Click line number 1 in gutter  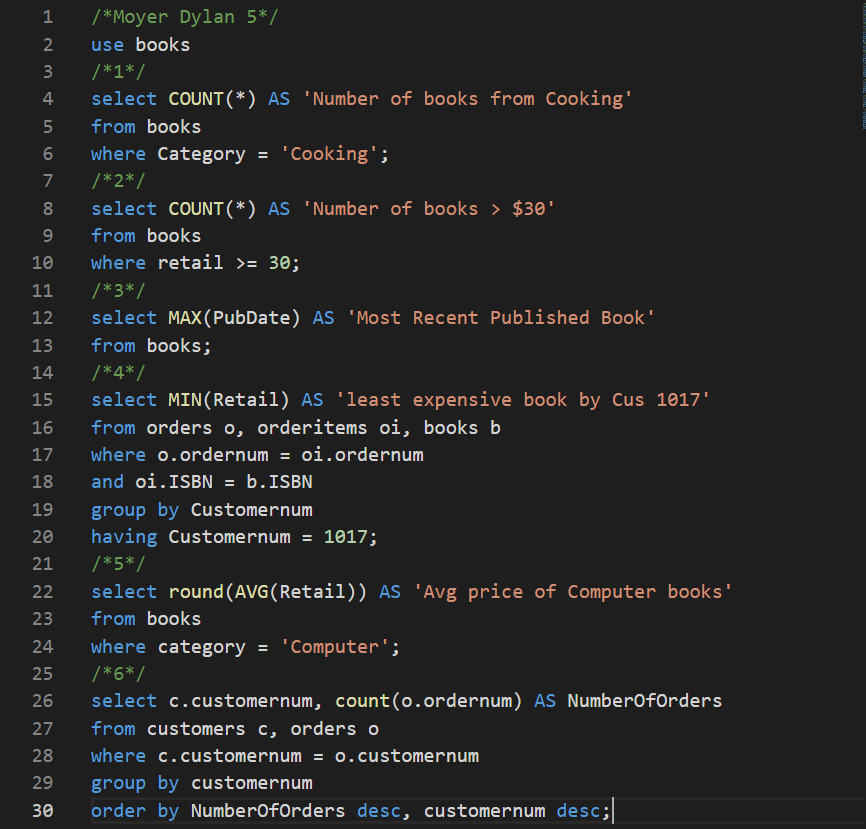tap(48, 17)
